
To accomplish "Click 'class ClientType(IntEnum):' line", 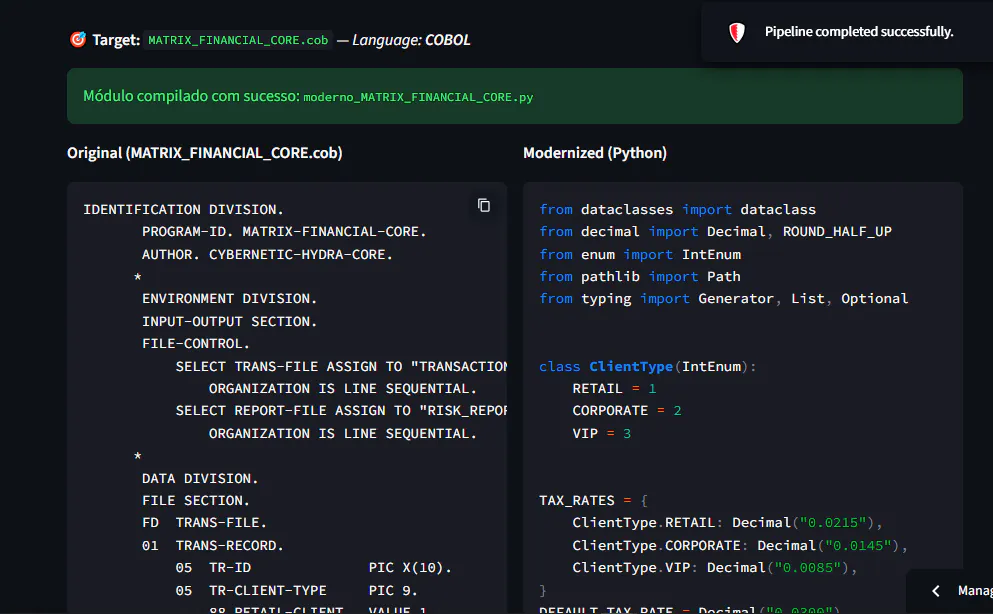I will (x=648, y=367).
